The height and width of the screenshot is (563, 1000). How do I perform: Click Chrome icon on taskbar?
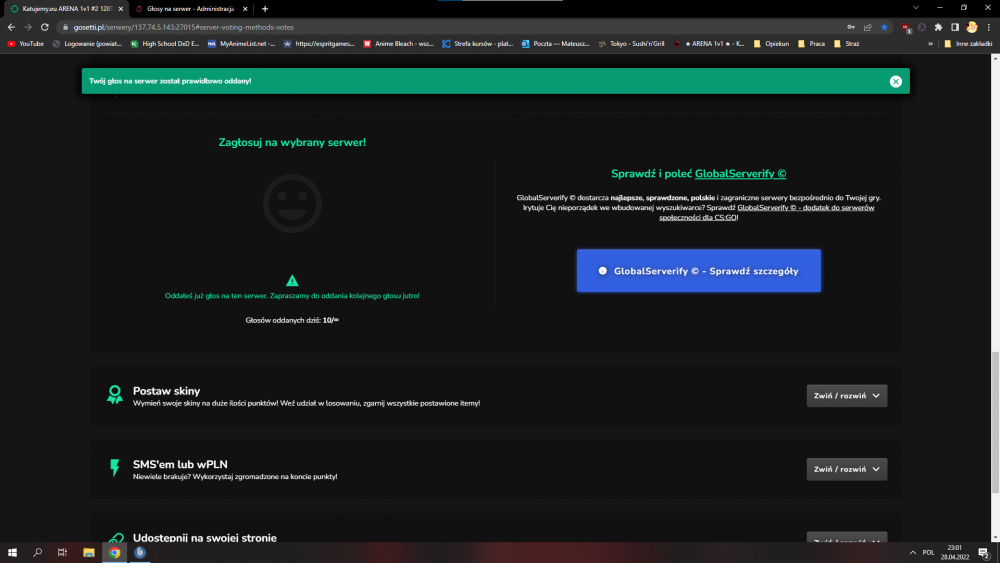(x=115, y=553)
